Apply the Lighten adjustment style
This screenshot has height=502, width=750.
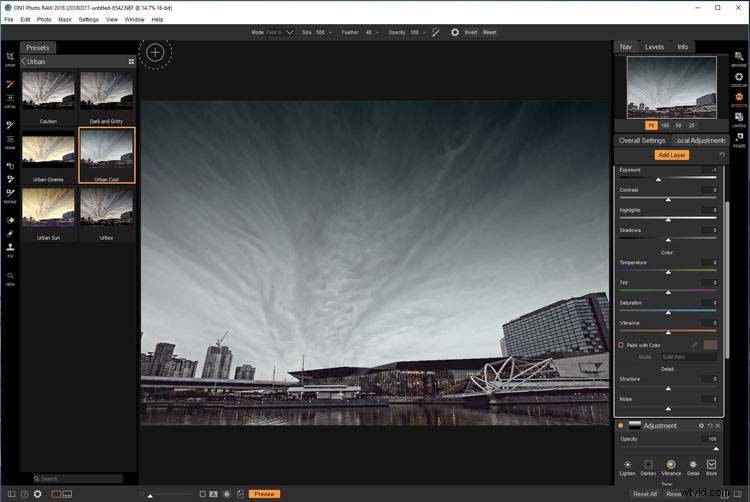628,467
